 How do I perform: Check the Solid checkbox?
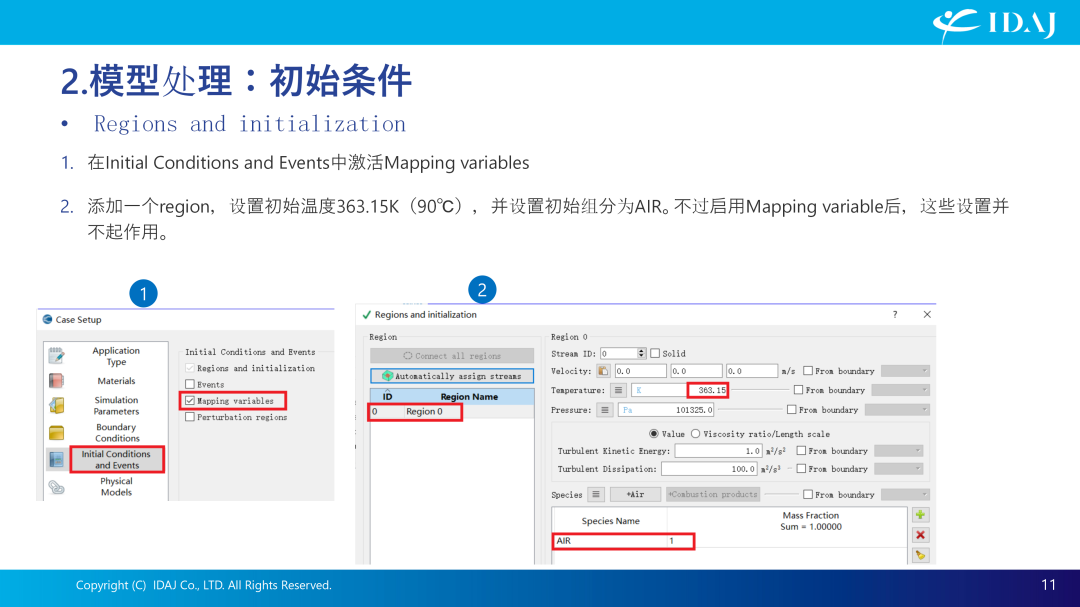coord(655,353)
